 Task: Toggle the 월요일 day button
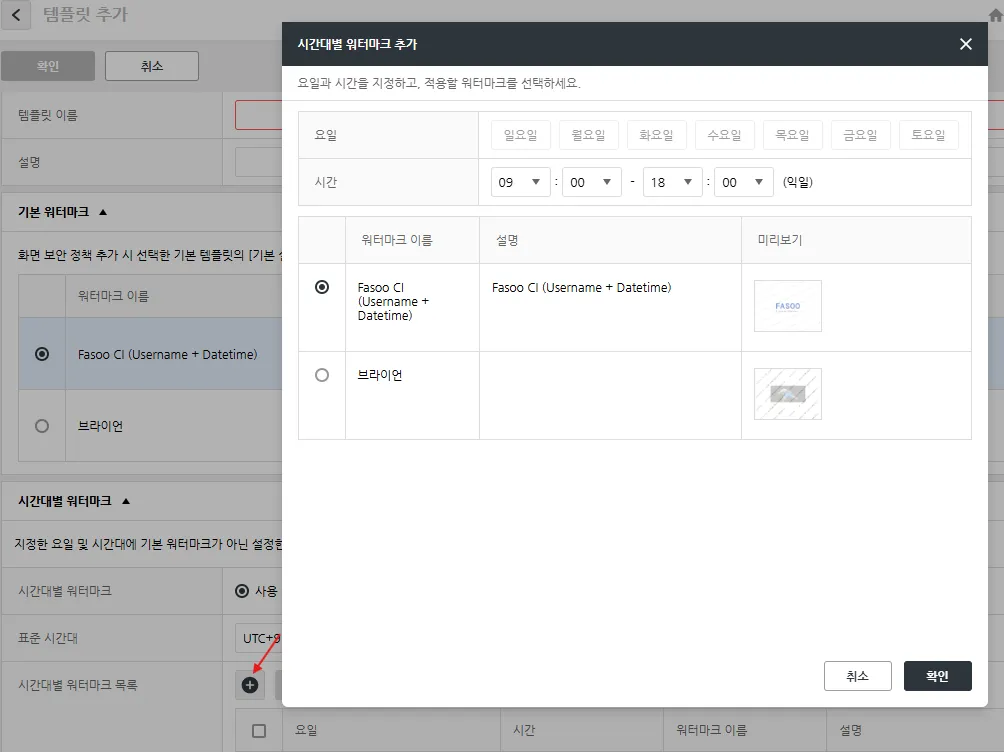pyautogui.click(x=588, y=135)
